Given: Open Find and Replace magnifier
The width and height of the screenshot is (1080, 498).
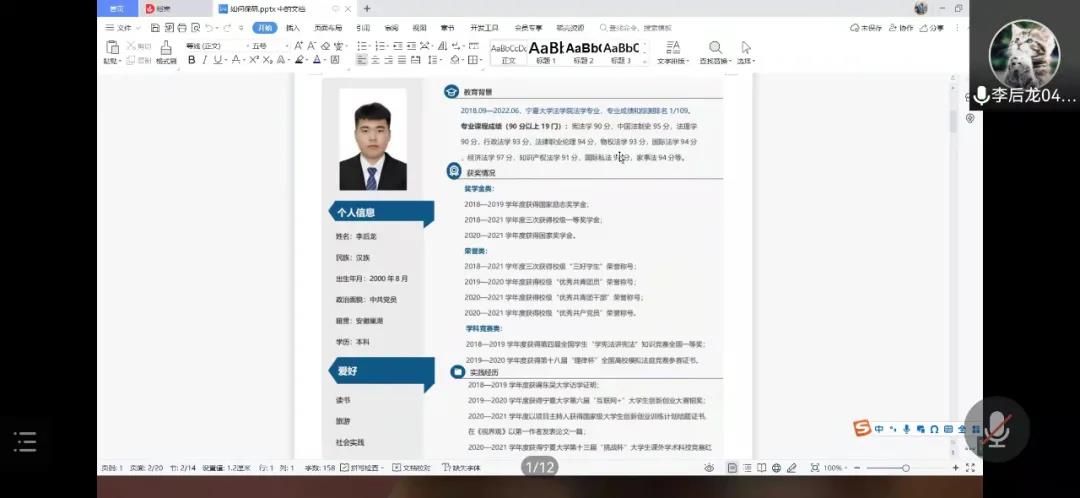Looking at the screenshot, I should 715,52.
